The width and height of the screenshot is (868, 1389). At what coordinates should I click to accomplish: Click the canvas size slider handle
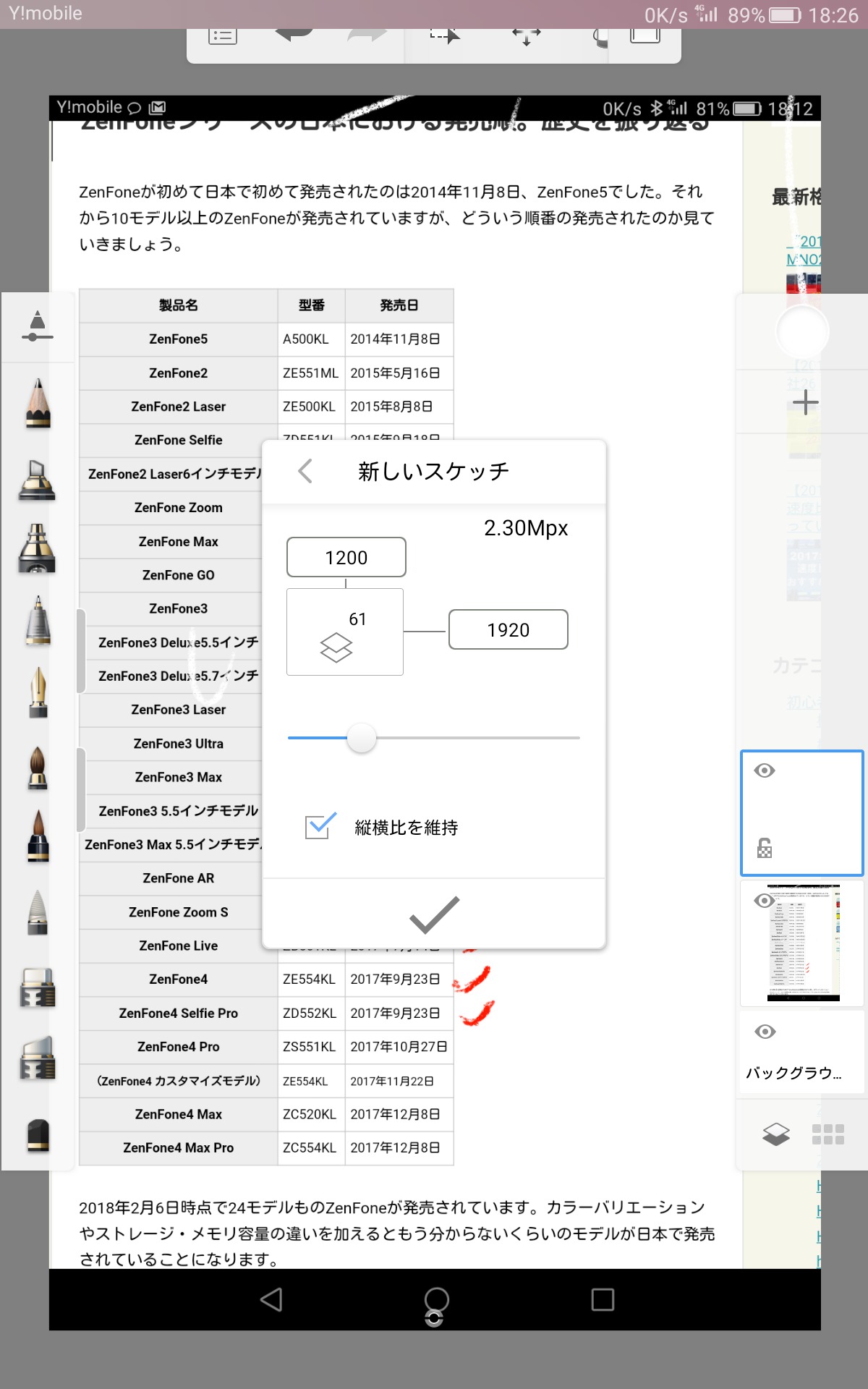(x=362, y=738)
